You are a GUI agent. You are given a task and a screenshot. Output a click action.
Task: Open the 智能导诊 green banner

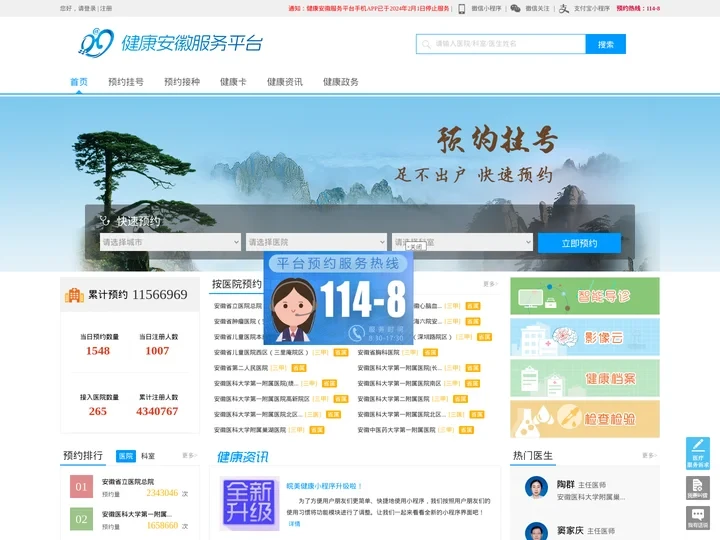point(585,296)
